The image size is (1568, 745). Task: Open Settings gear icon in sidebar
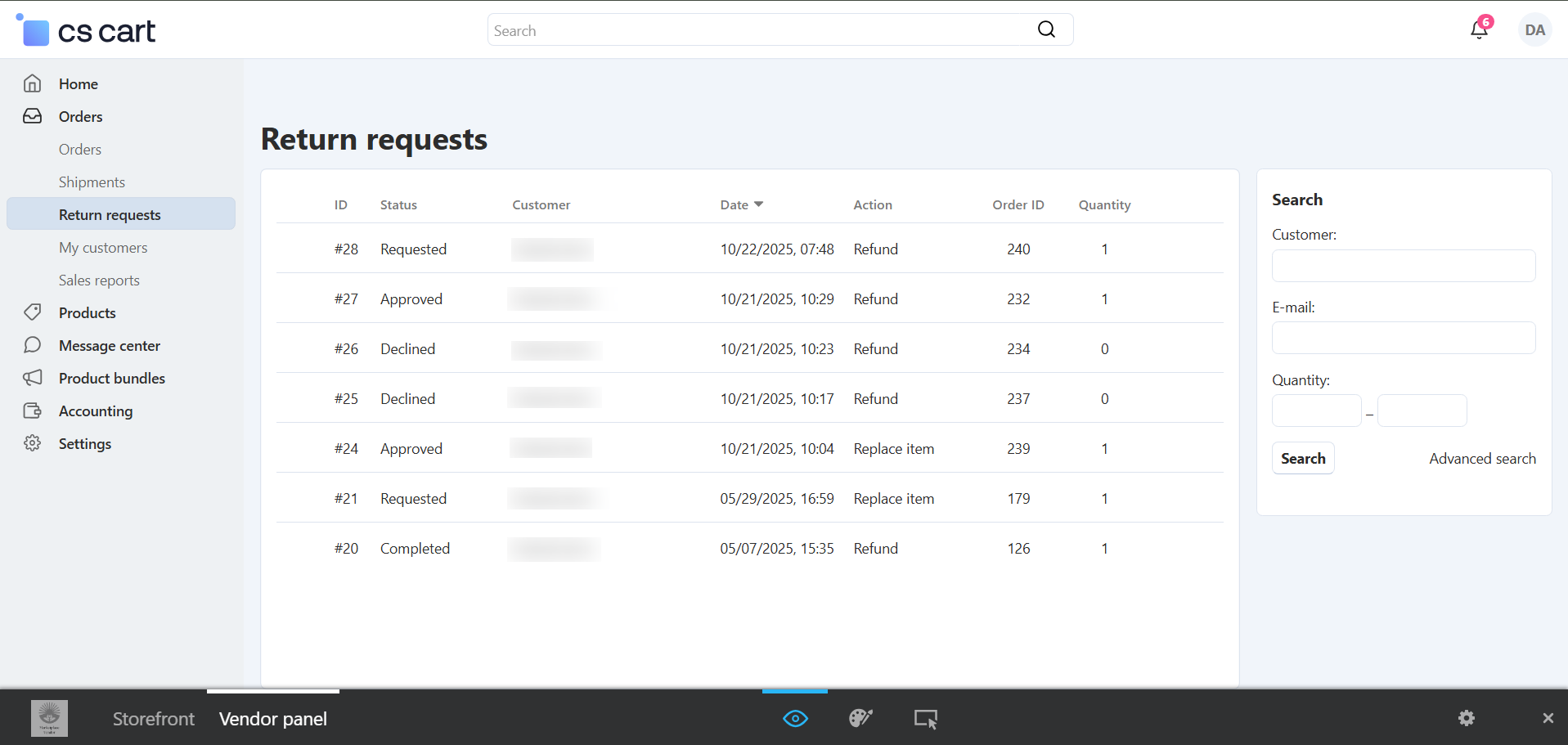(33, 443)
